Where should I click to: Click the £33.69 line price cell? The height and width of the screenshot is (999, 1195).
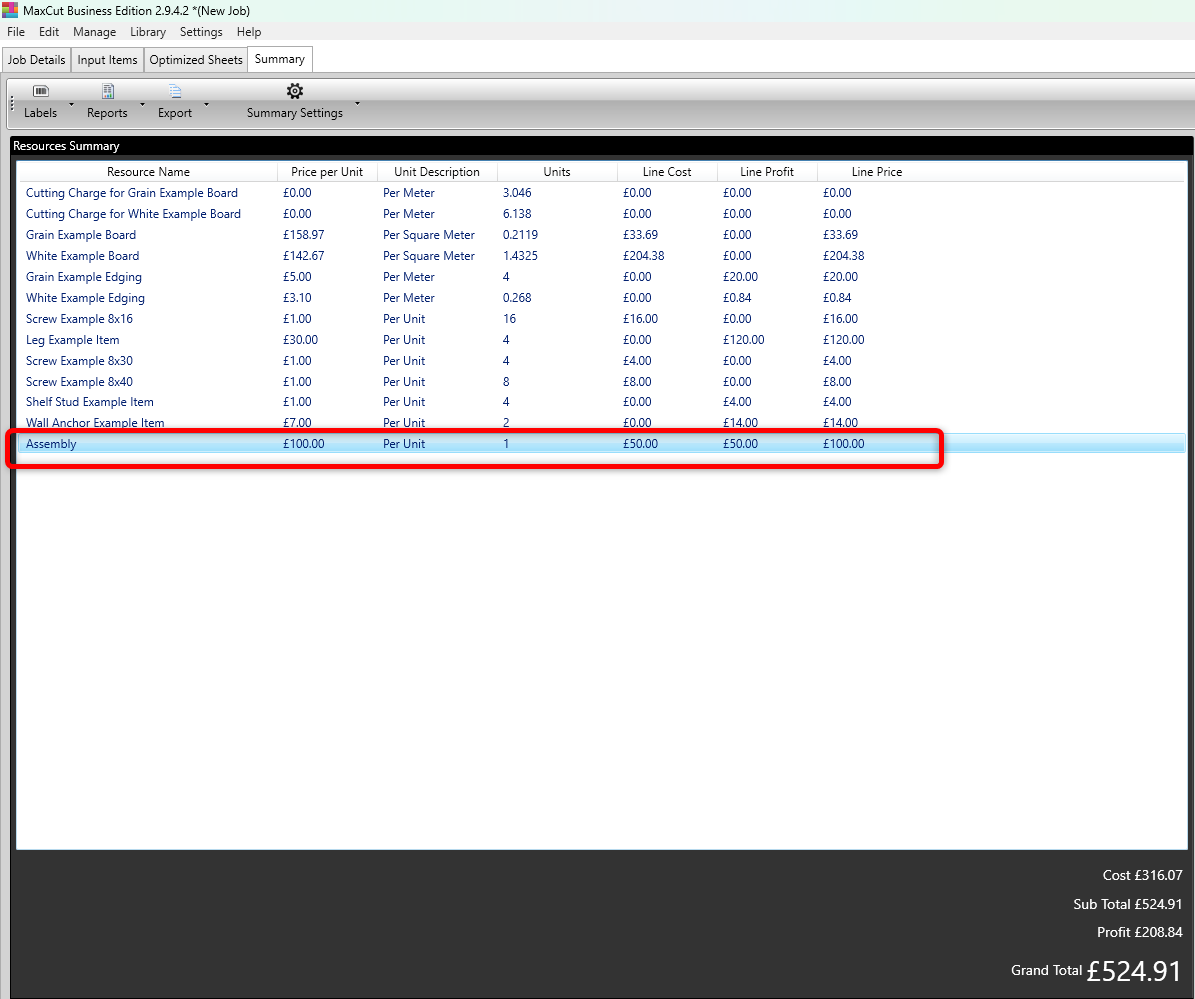pos(840,235)
